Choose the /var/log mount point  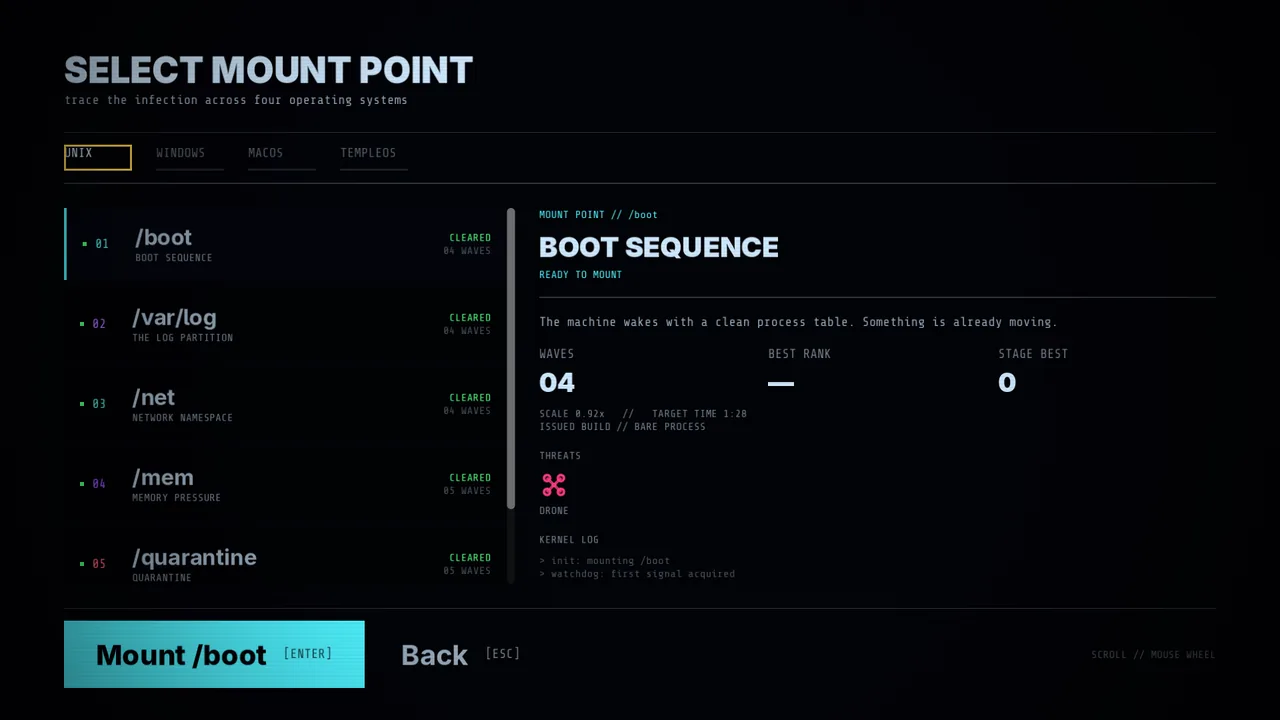[x=285, y=324]
